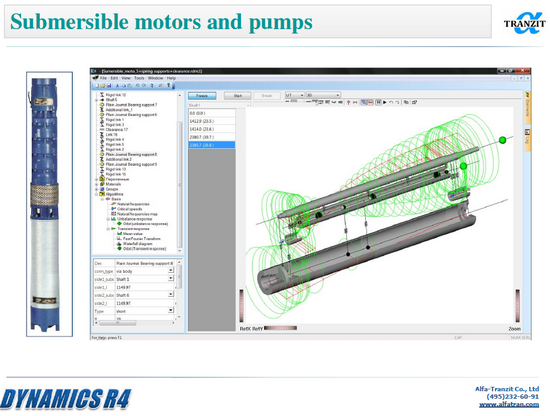Screen dimensions: 550x416
Task: Collapse the Transient response node
Action: tap(108, 229)
